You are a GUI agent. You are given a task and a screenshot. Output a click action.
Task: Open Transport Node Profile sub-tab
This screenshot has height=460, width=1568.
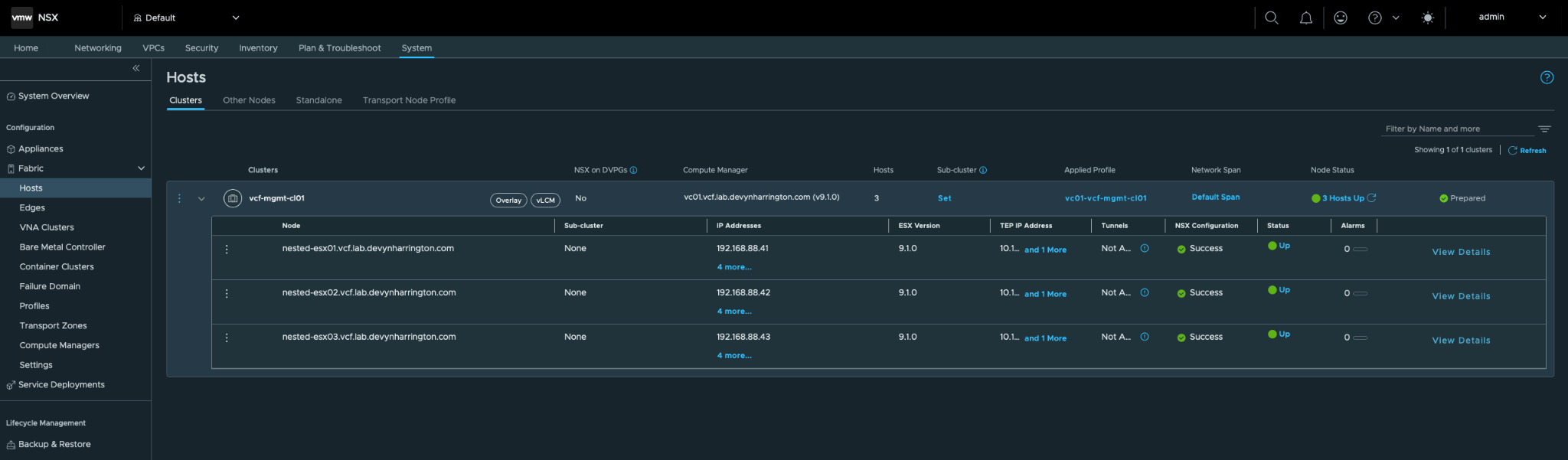pos(409,100)
